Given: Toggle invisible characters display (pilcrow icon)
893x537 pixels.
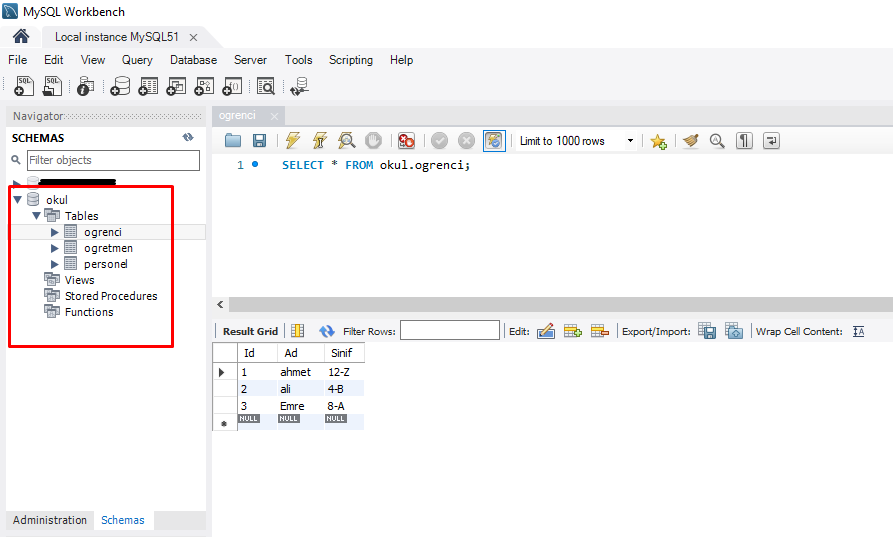Looking at the screenshot, I should click(744, 141).
